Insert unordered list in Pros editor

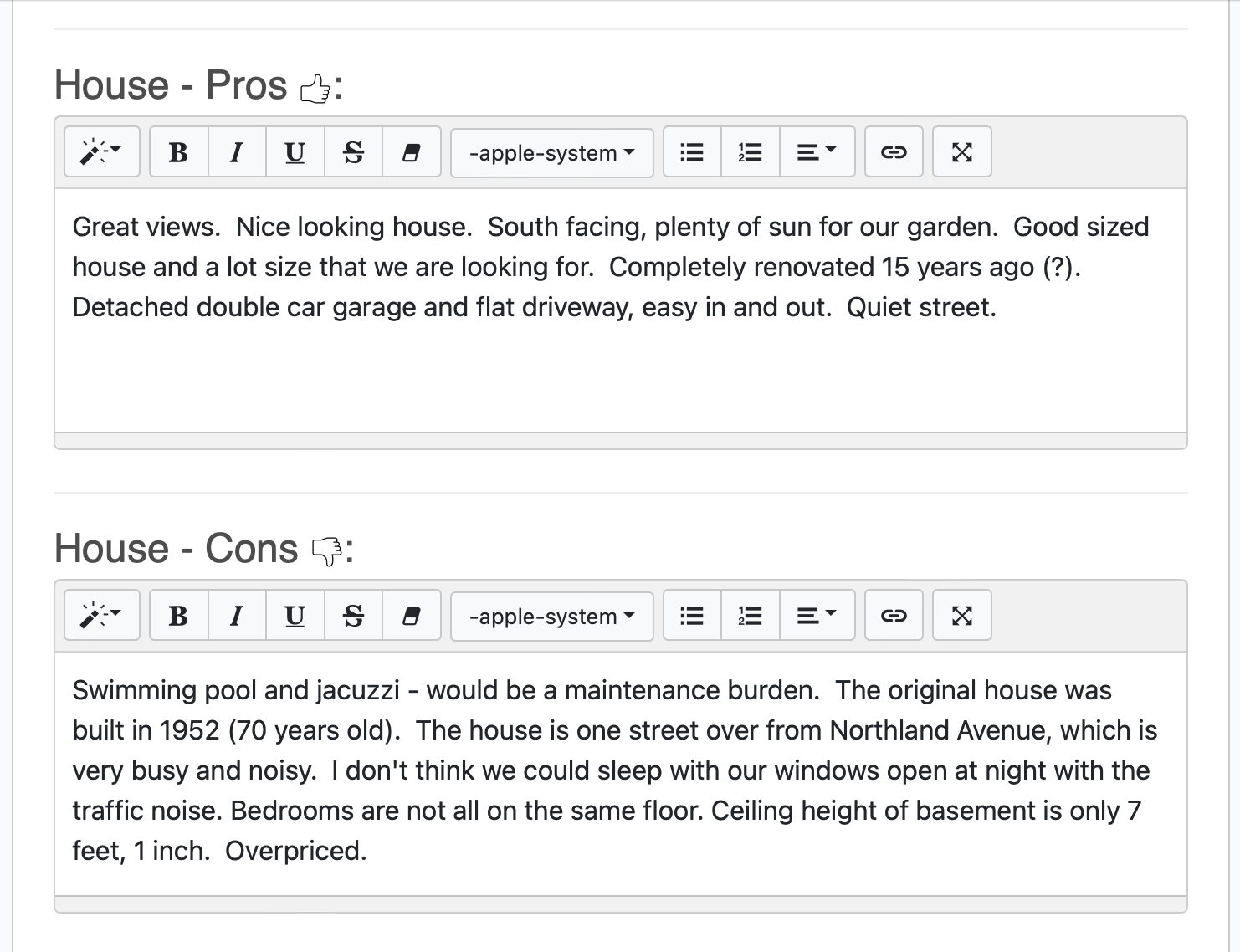[692, 152]
